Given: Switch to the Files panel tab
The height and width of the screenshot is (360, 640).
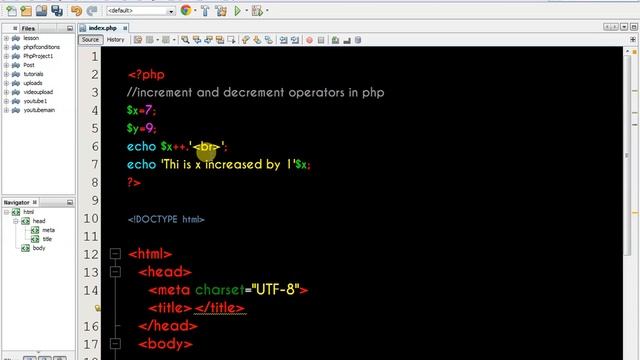Looking at the screenshot, I should (28, 28).
